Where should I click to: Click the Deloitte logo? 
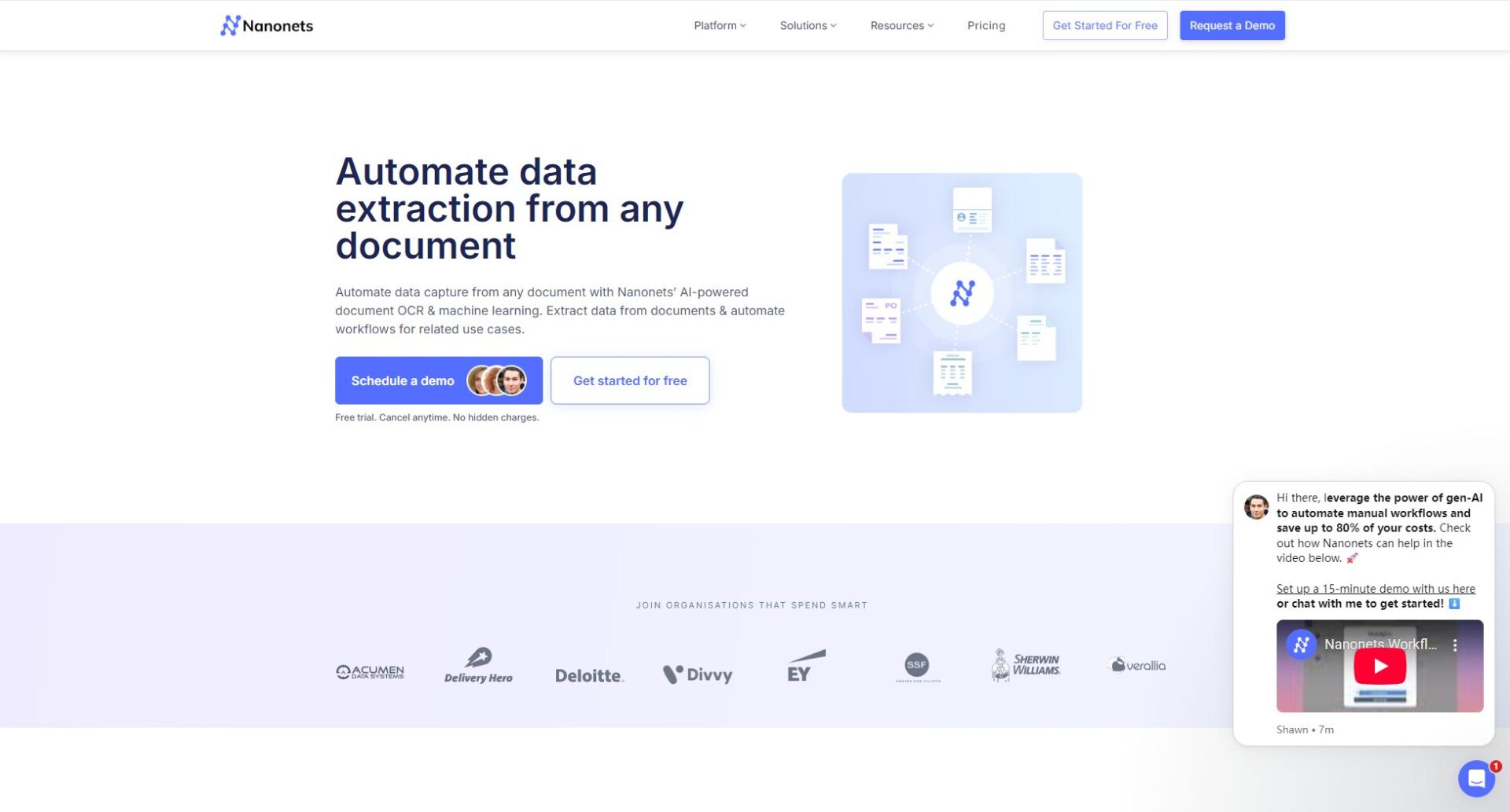point(589,675)
